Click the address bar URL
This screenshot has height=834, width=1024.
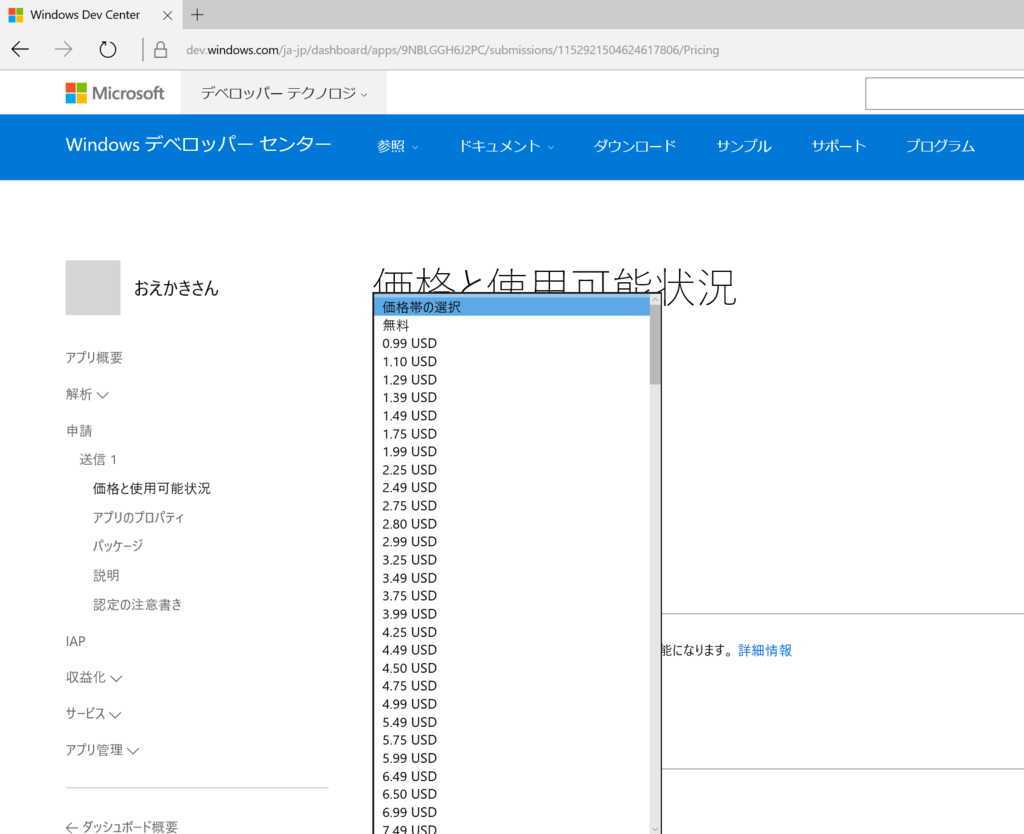click(x=452, y=50)
